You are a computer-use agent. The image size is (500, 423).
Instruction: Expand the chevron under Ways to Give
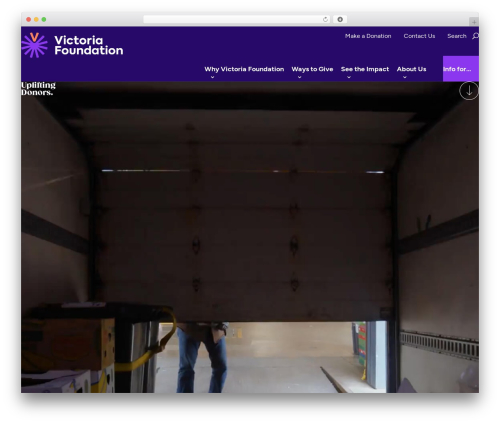(x=299, y=77)
